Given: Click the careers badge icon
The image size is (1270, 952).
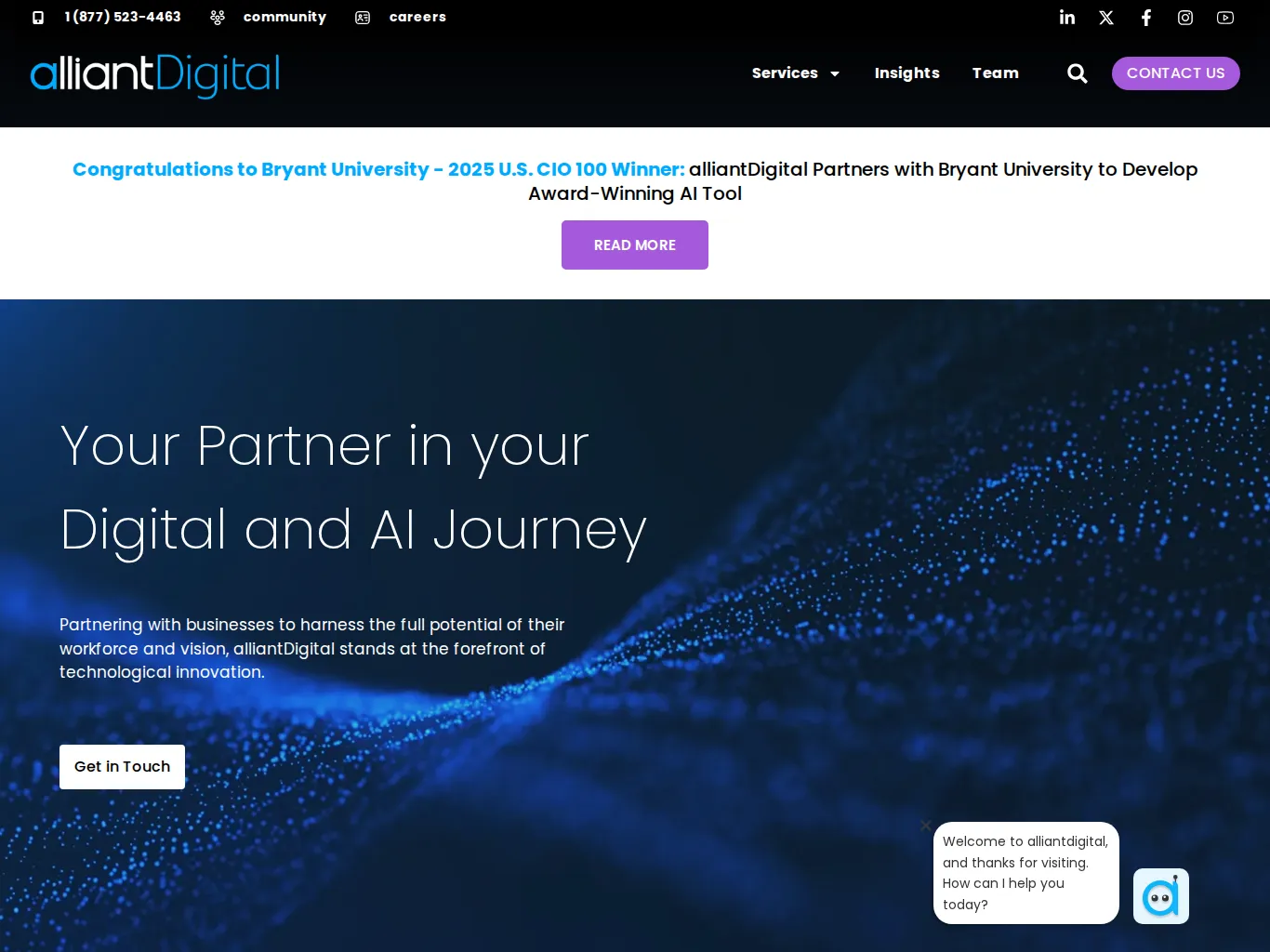Looking at the screenshot, I should coord(363,17).
